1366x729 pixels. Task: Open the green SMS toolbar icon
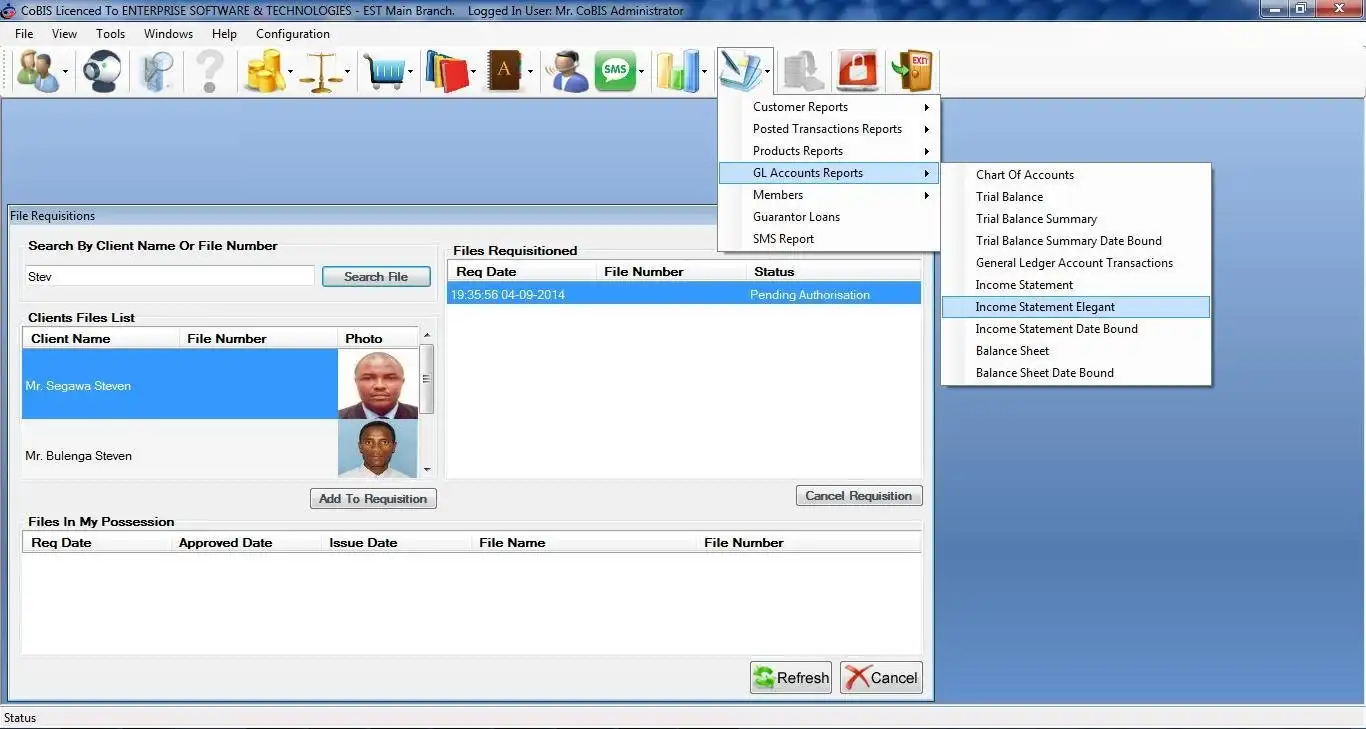click(x=616, y=72)
